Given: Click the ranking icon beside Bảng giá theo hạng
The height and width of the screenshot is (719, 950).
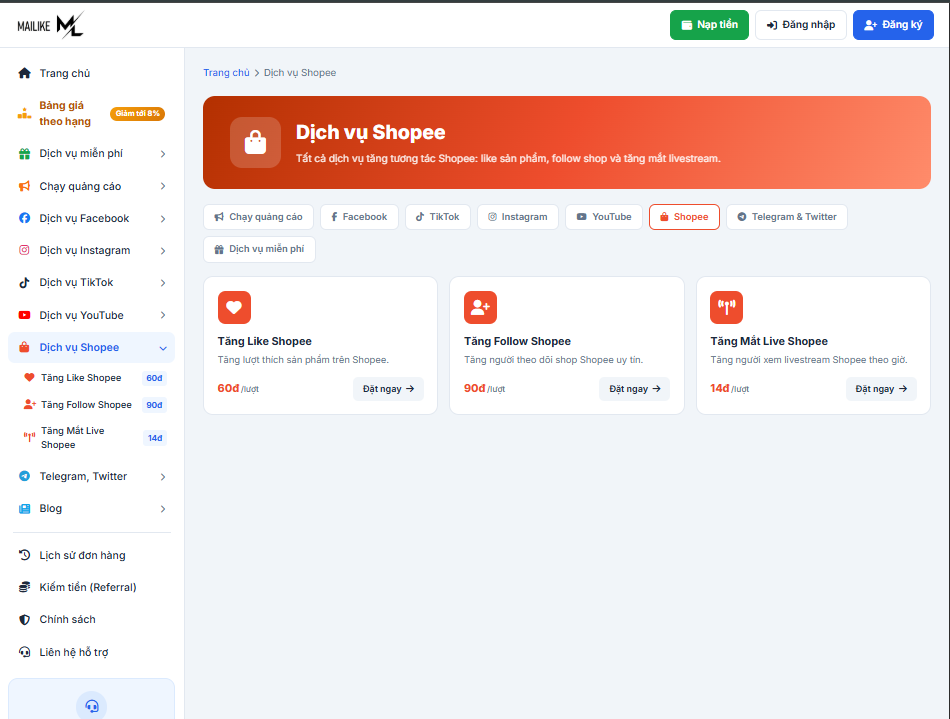Looking at the screenshot, I should point(24,113).
